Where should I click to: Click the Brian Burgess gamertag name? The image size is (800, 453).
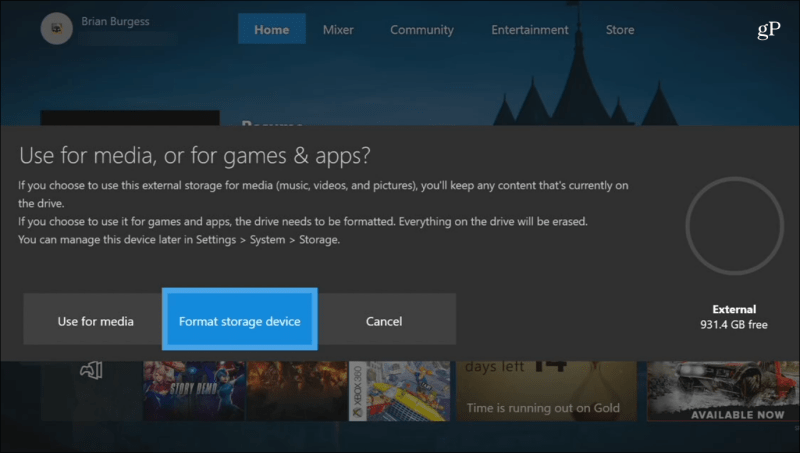pos(115,21)
